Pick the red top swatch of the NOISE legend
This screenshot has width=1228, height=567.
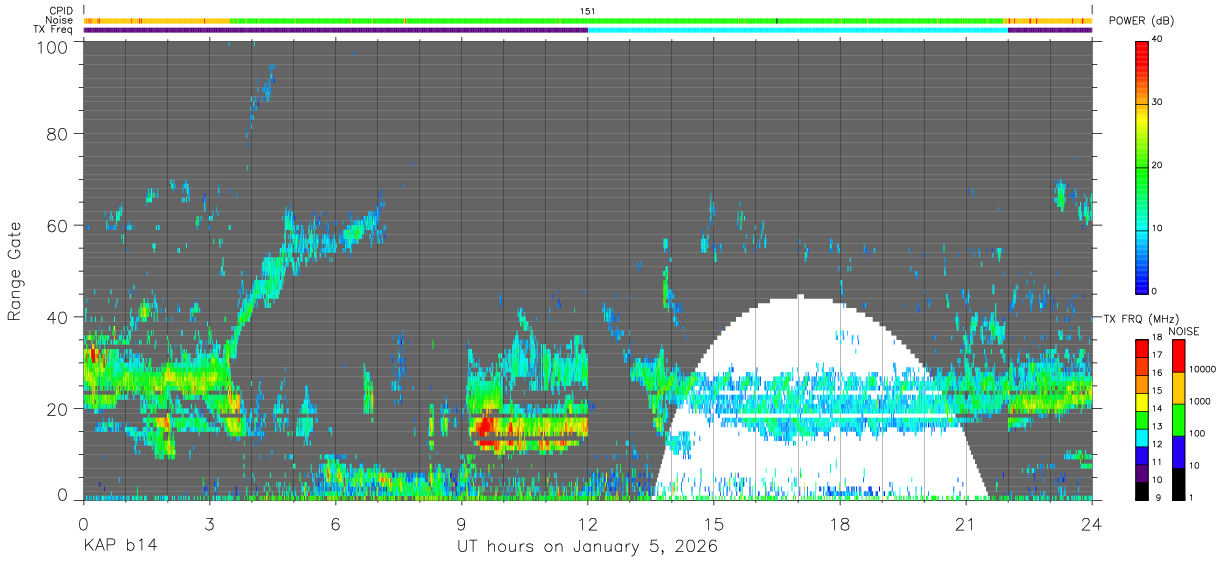pyautogui.click(x=1178, y=356)
